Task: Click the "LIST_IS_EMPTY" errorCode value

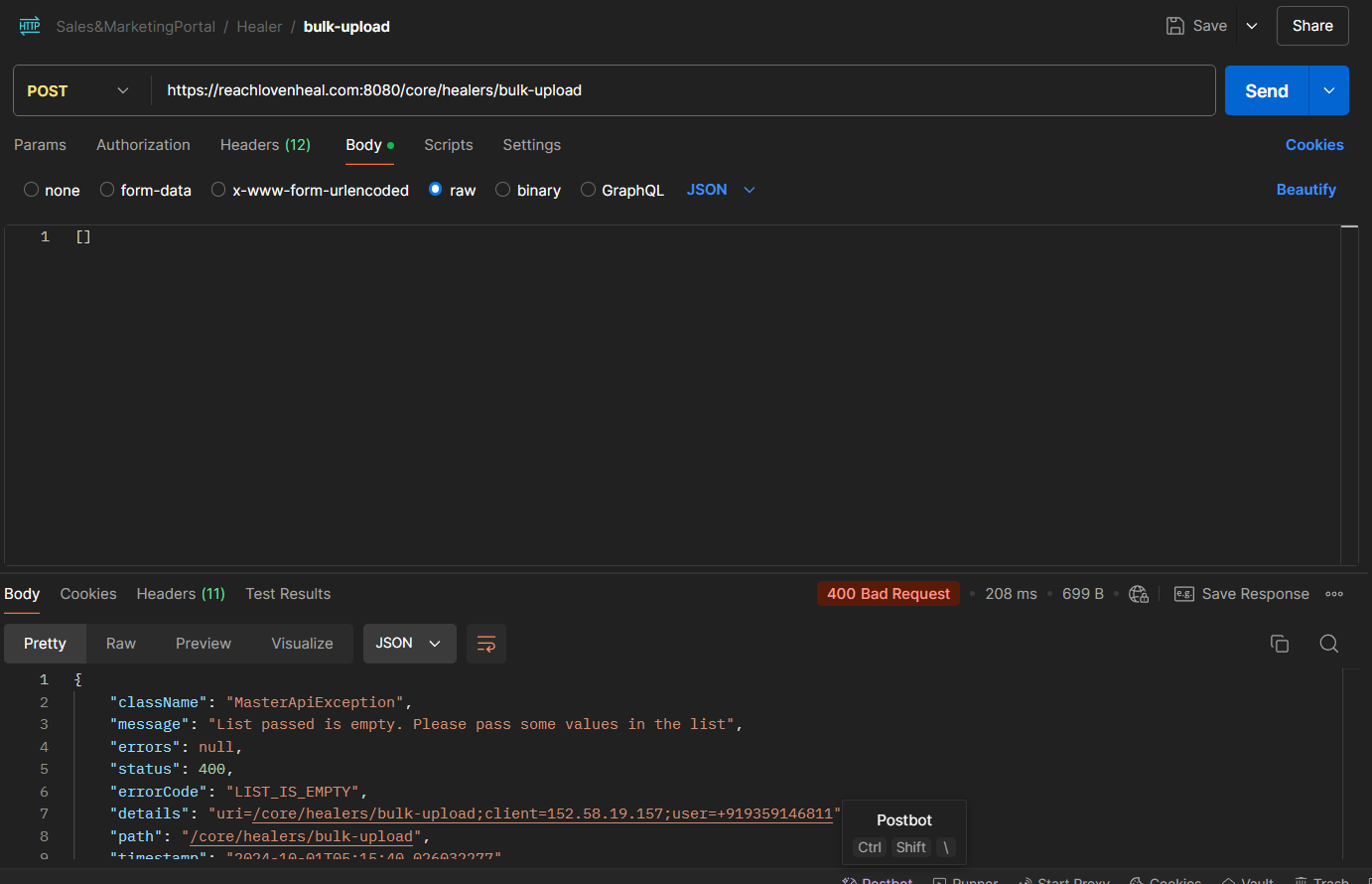Action: pos(293,792)
